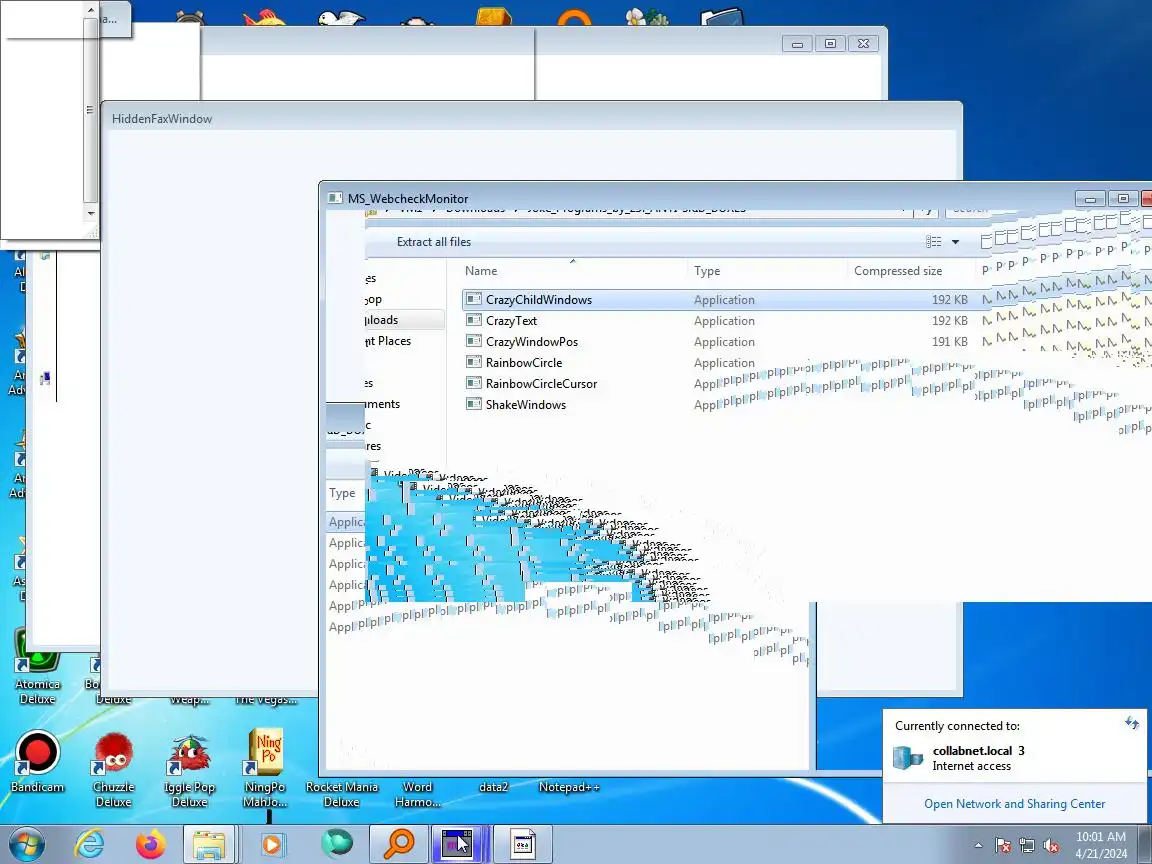Open the clock showing 10:01 AM
The image size is (1152, 864).
tap(1101, 845)
